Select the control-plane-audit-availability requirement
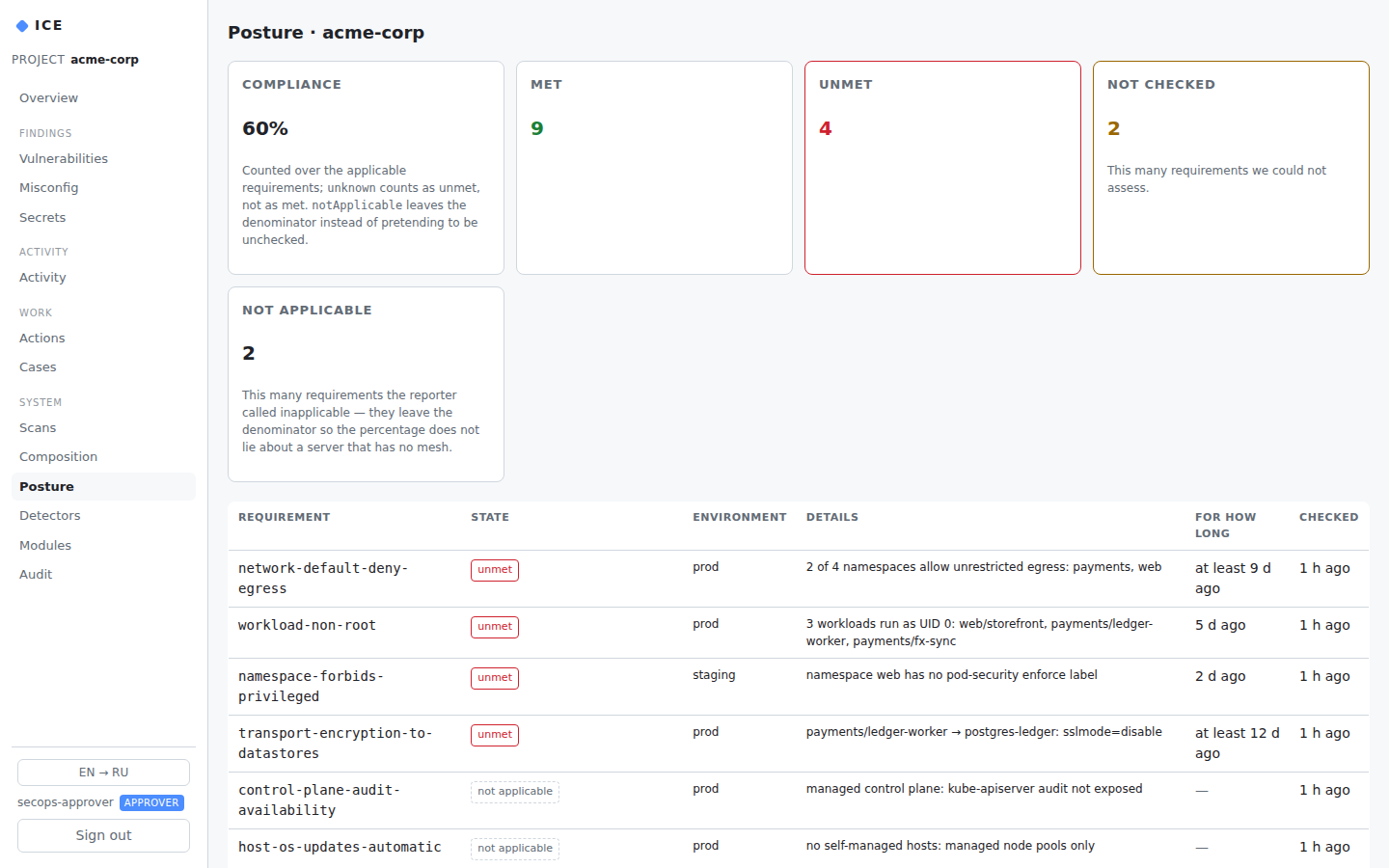Screen dimensions: 1389x868 pyautogui.click(x=319, y=800)
